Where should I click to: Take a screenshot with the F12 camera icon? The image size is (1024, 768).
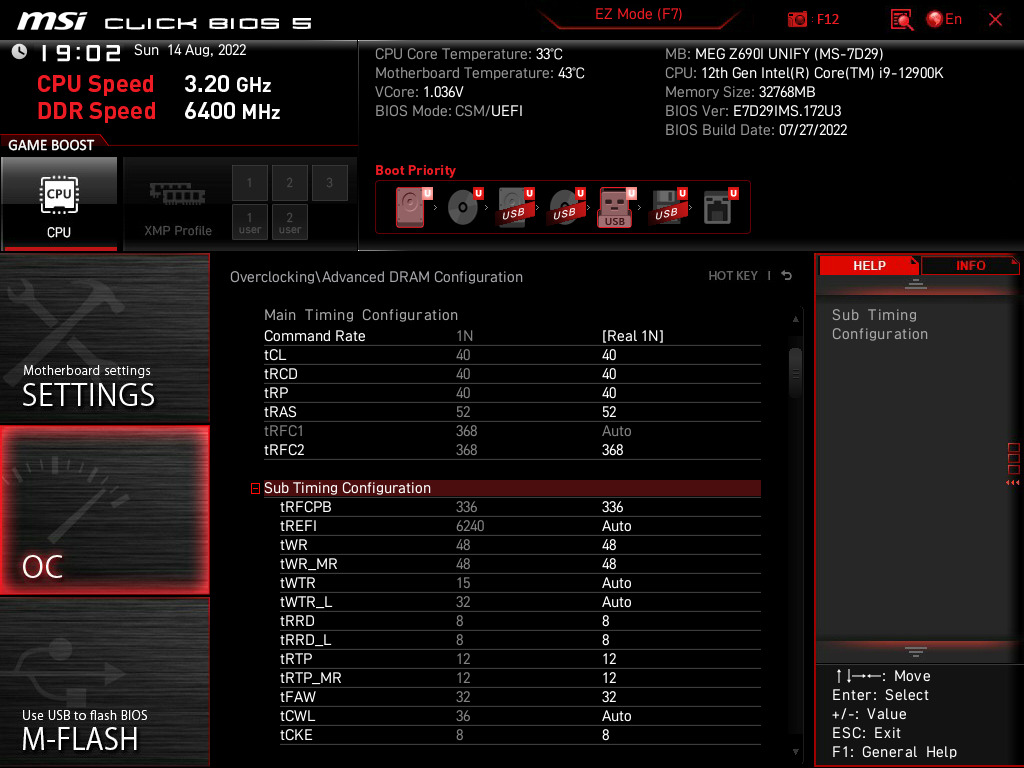(x=797, y=19)
